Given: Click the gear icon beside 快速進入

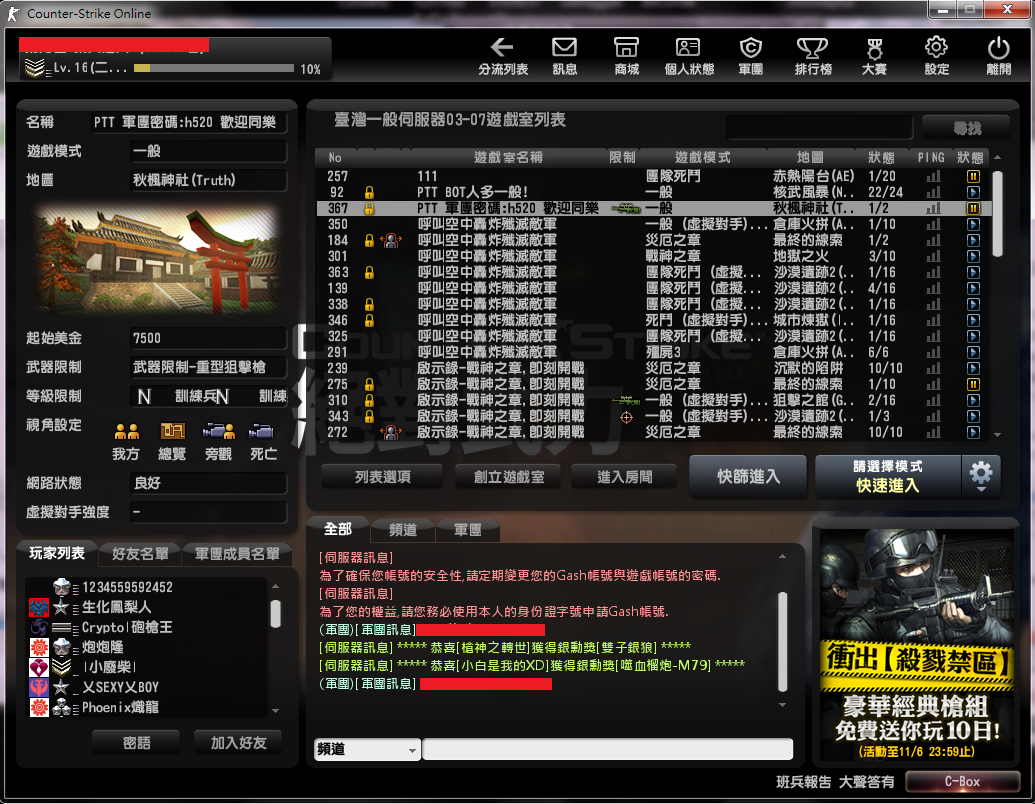Looking at the screenshot, I should (x=980, y=471).
